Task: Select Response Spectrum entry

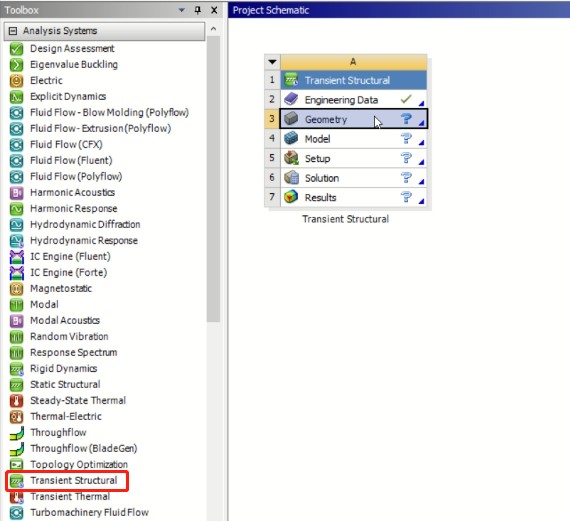Action: coord(74,353)
